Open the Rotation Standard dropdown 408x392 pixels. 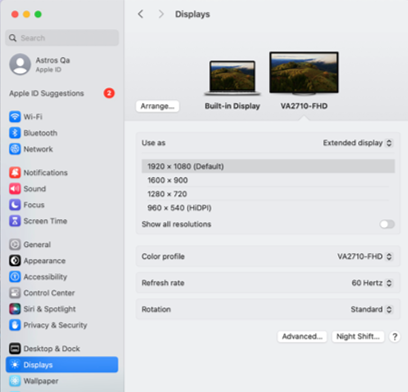(372, 309)
